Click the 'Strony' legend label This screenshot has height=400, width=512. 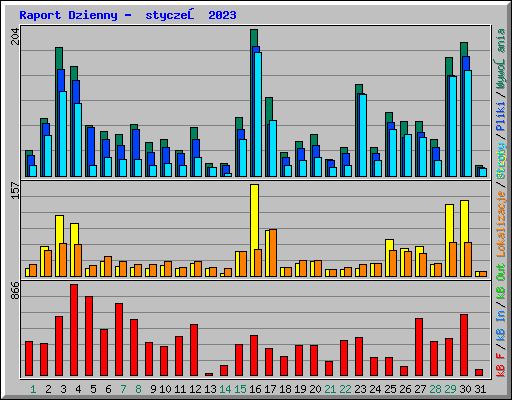point(501,161)
